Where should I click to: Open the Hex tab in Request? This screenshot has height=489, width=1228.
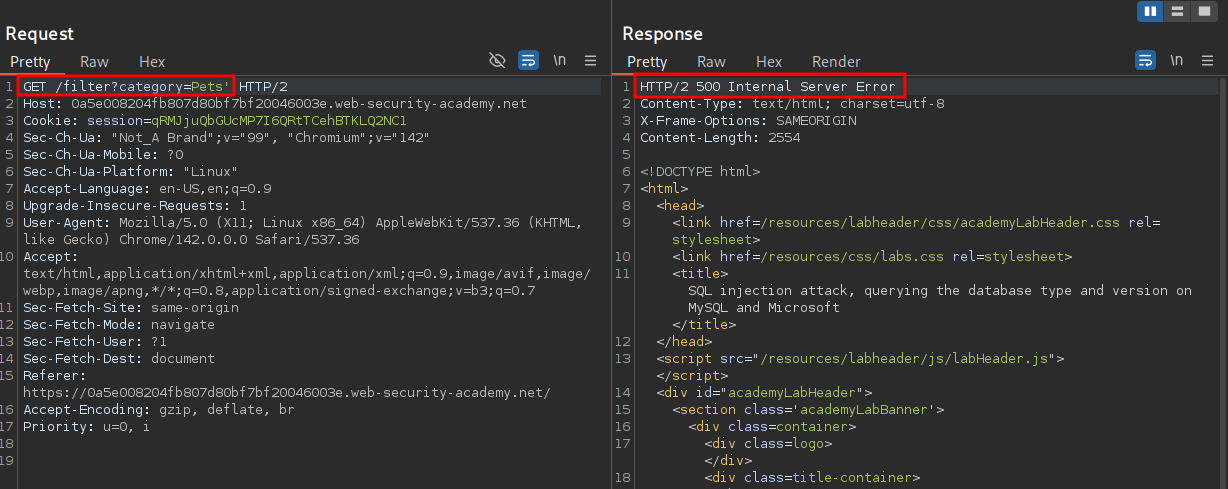[152, 62]
